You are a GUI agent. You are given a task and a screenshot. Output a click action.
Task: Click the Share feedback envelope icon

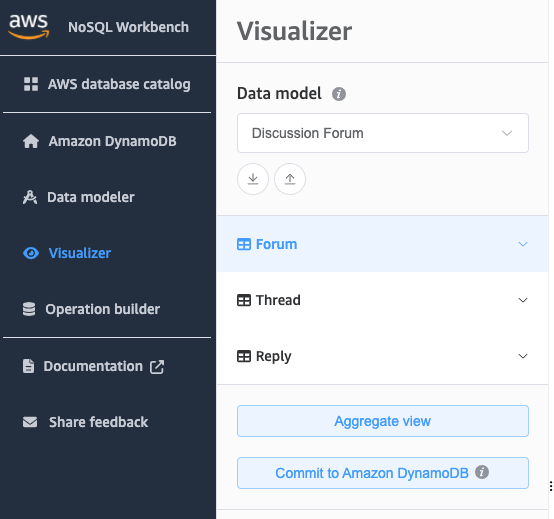(30, 422)
